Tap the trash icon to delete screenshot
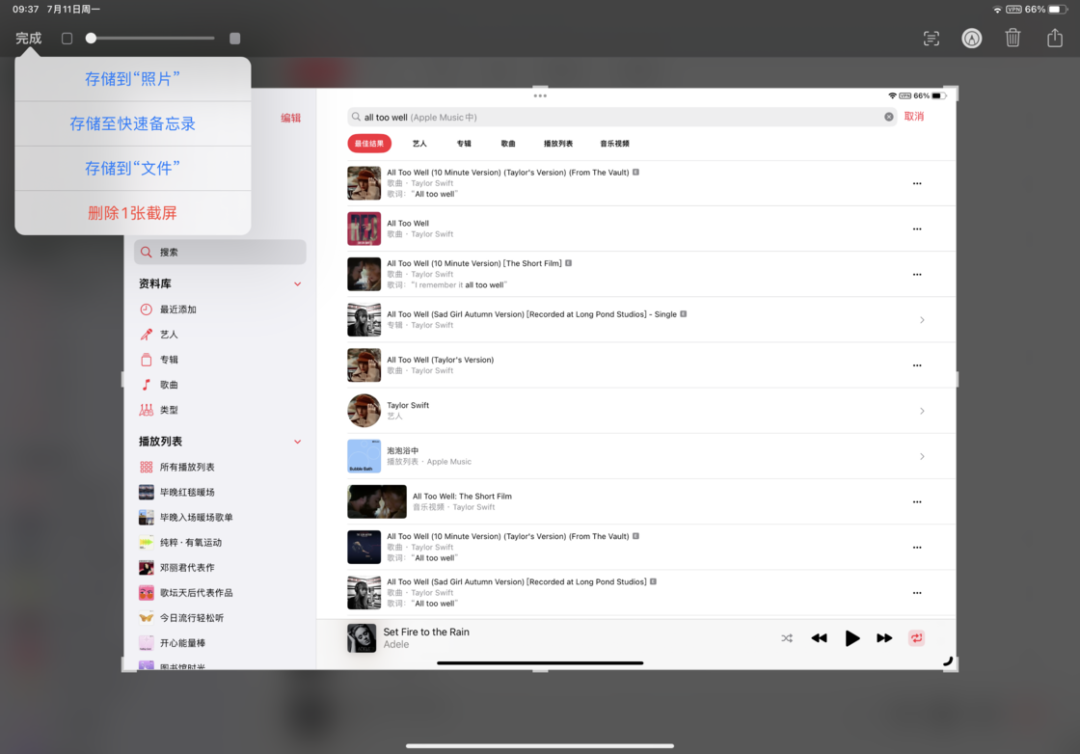 click(x=1012, y=38)
